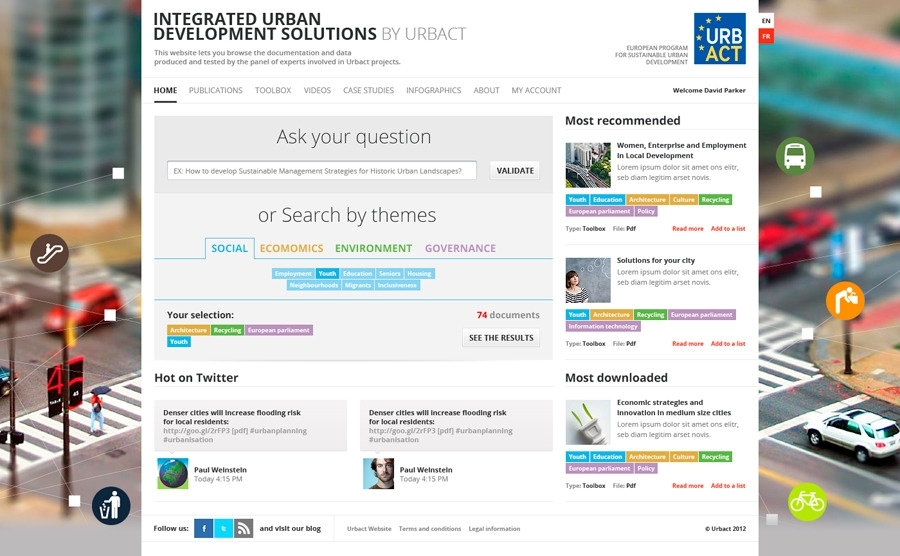Select the GOVERNANCE theme tab

460,248
